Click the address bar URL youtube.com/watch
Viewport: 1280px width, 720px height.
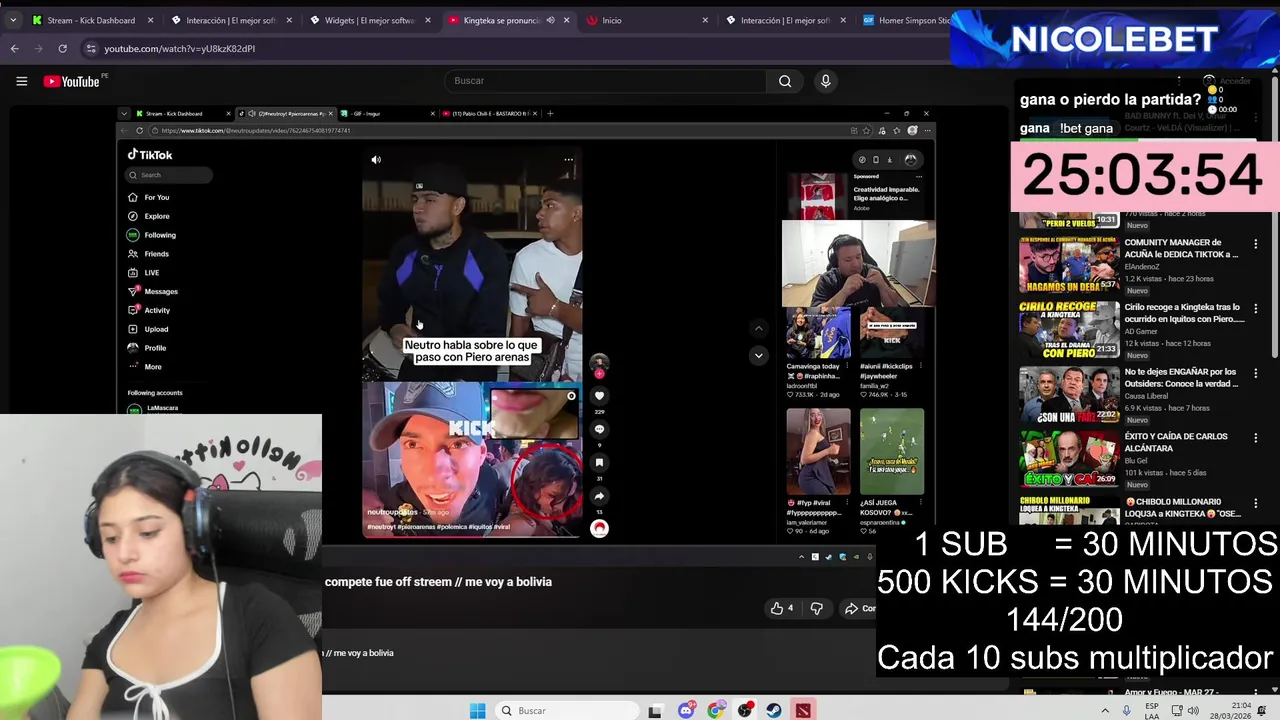tap(180, 48)
